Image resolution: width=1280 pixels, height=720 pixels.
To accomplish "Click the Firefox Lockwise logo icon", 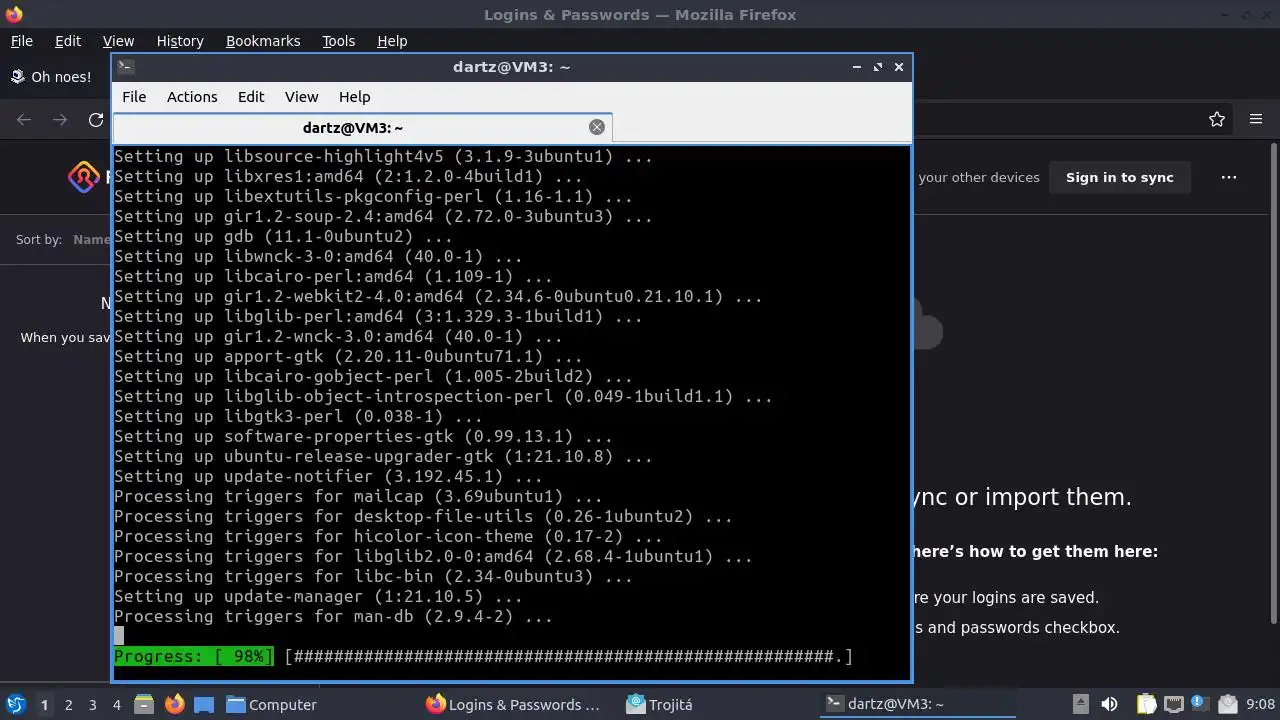I will [x=84, y=177].
